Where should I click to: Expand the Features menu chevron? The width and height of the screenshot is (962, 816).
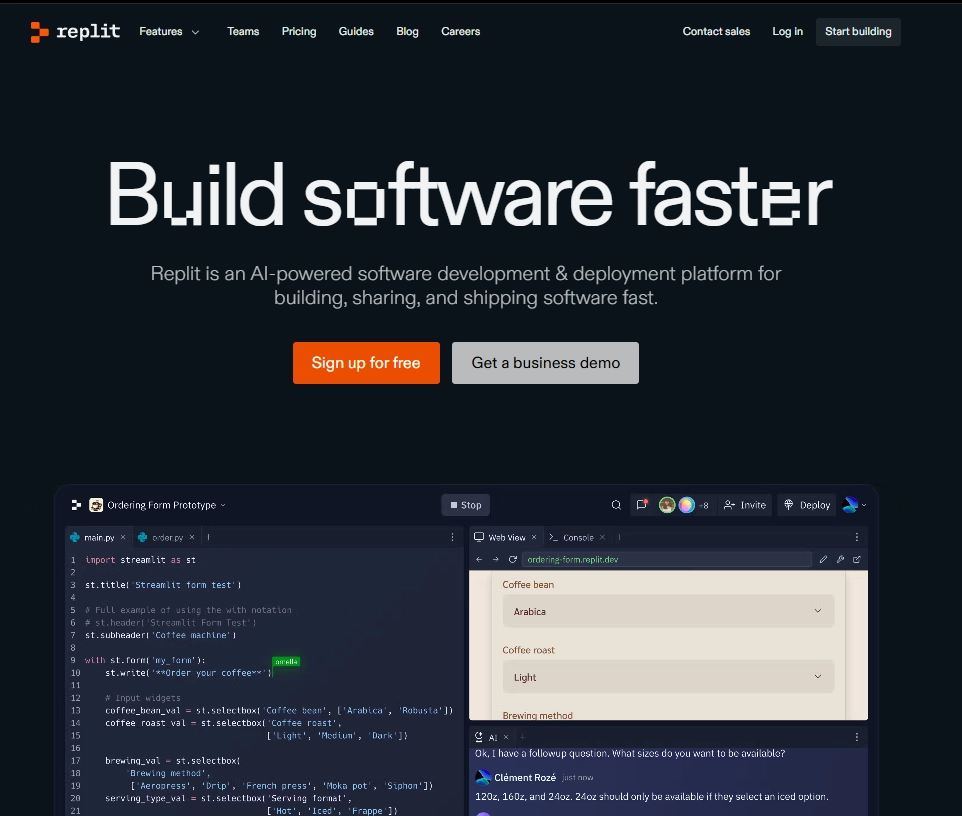[x=195, y=32]
